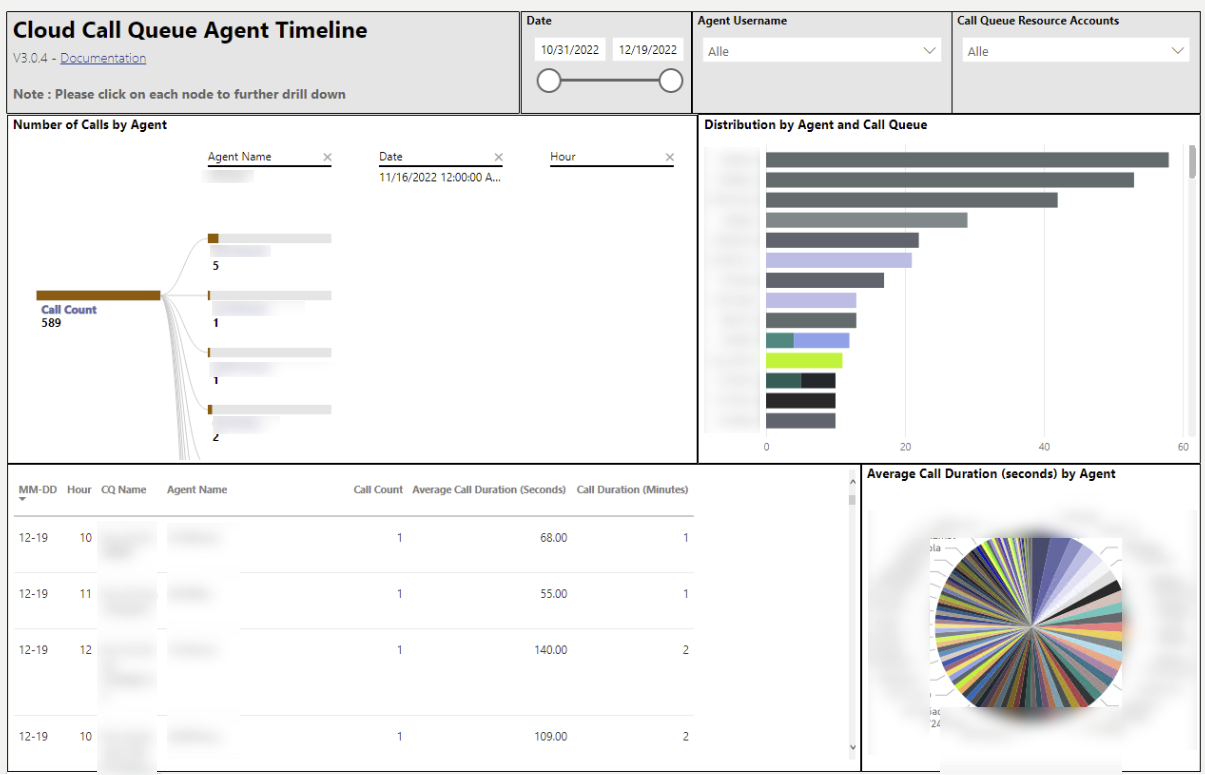Open the Documentation link

coord(102,57)
